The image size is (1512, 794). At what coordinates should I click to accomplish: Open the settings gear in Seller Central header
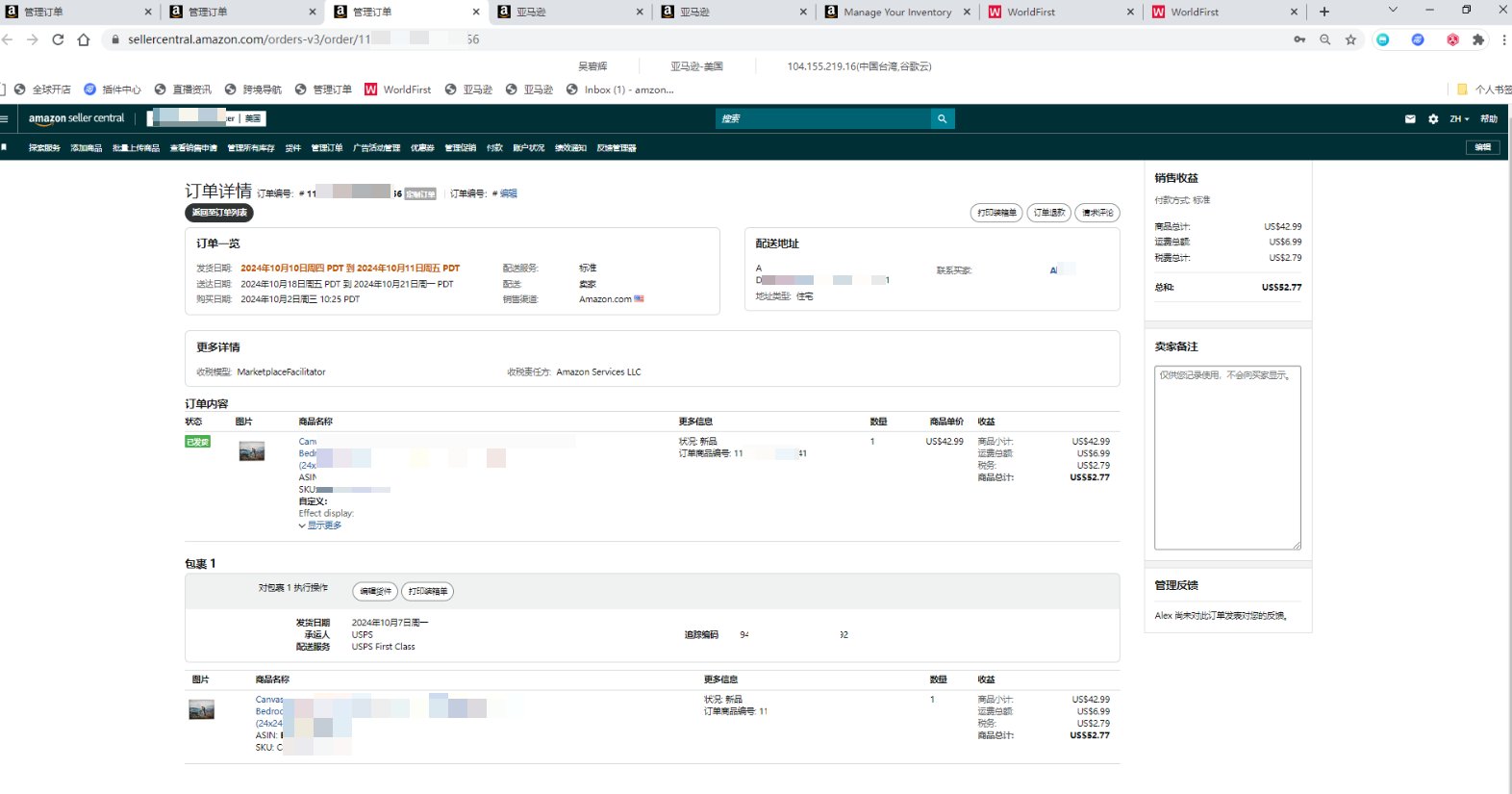(x=1433, y=119)
